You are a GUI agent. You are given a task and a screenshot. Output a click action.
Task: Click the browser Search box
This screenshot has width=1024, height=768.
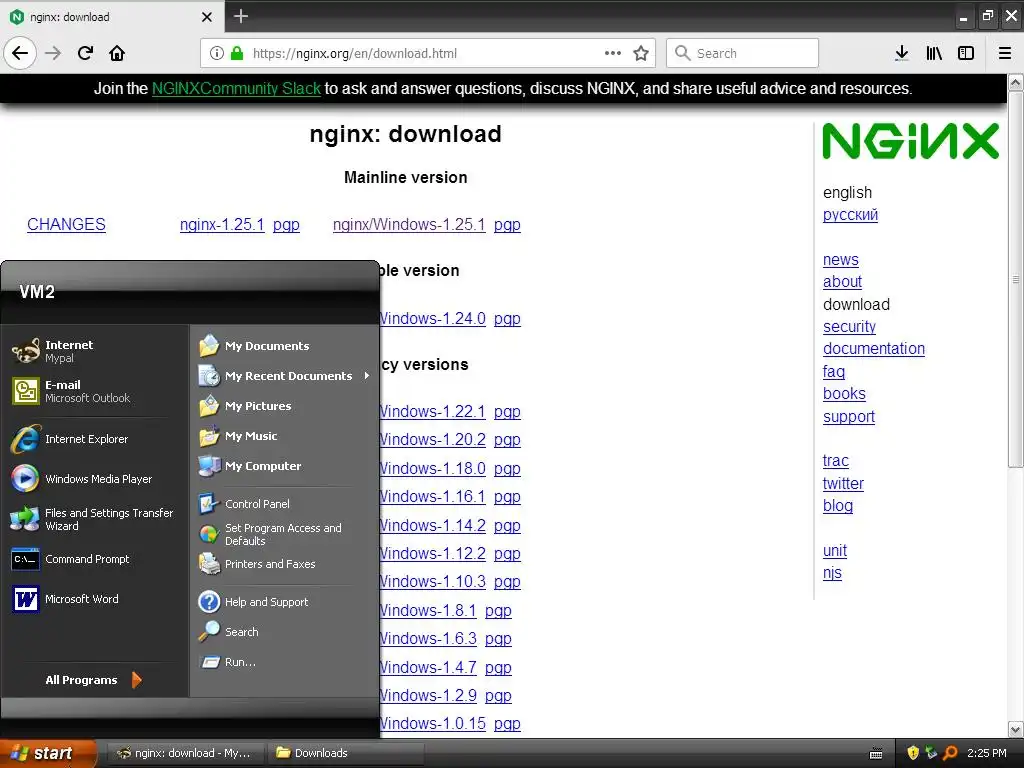(x=742, y=53)
